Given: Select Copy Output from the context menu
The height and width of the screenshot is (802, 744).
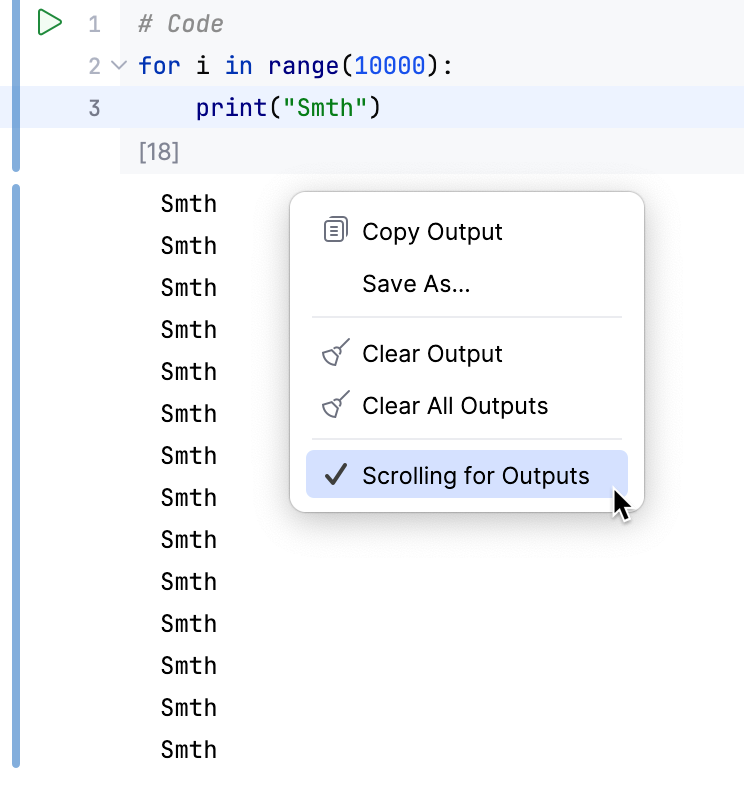Looking at the screenshot, I should 432,231.
